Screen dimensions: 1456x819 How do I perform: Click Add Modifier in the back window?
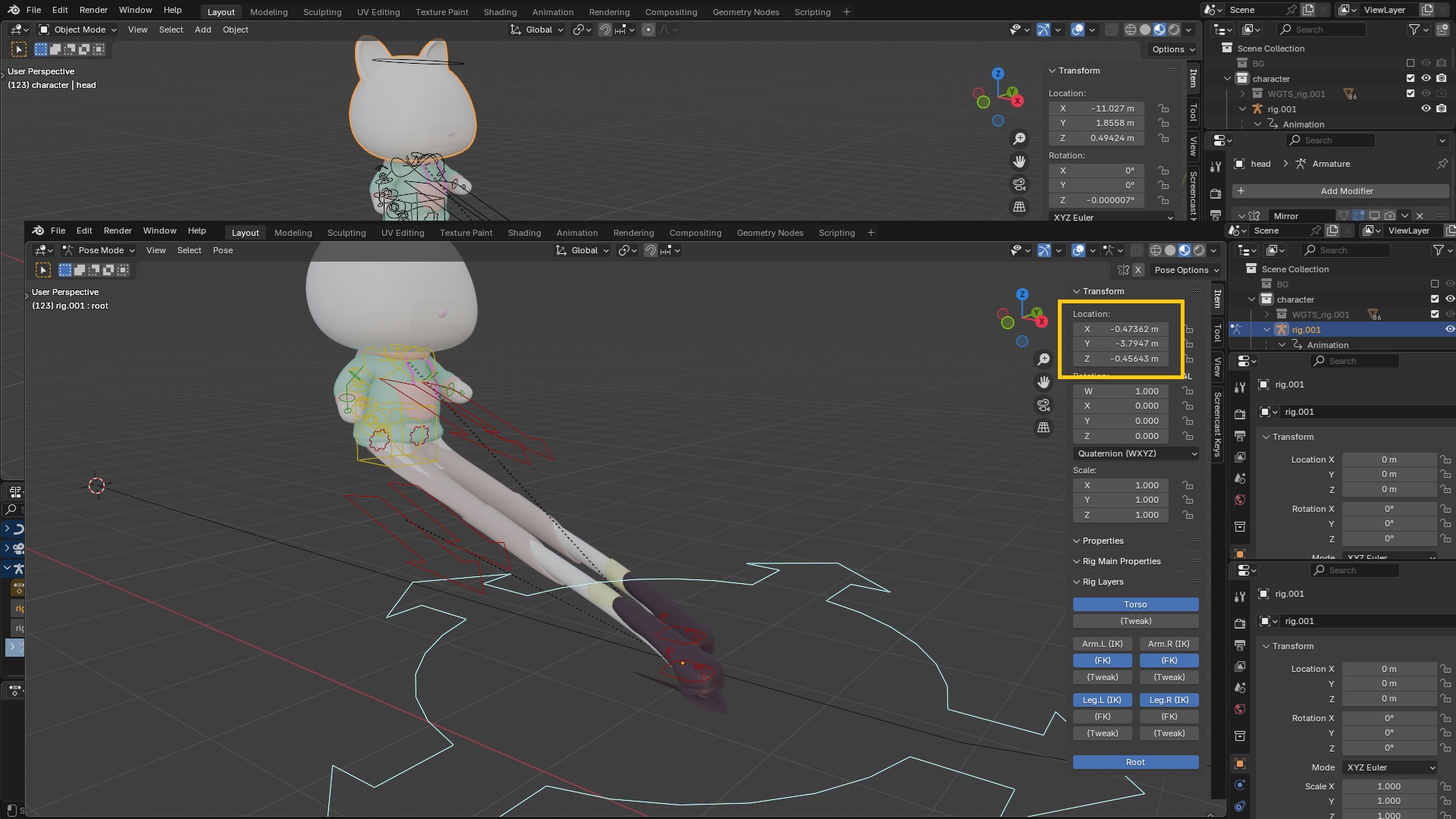1340,191
